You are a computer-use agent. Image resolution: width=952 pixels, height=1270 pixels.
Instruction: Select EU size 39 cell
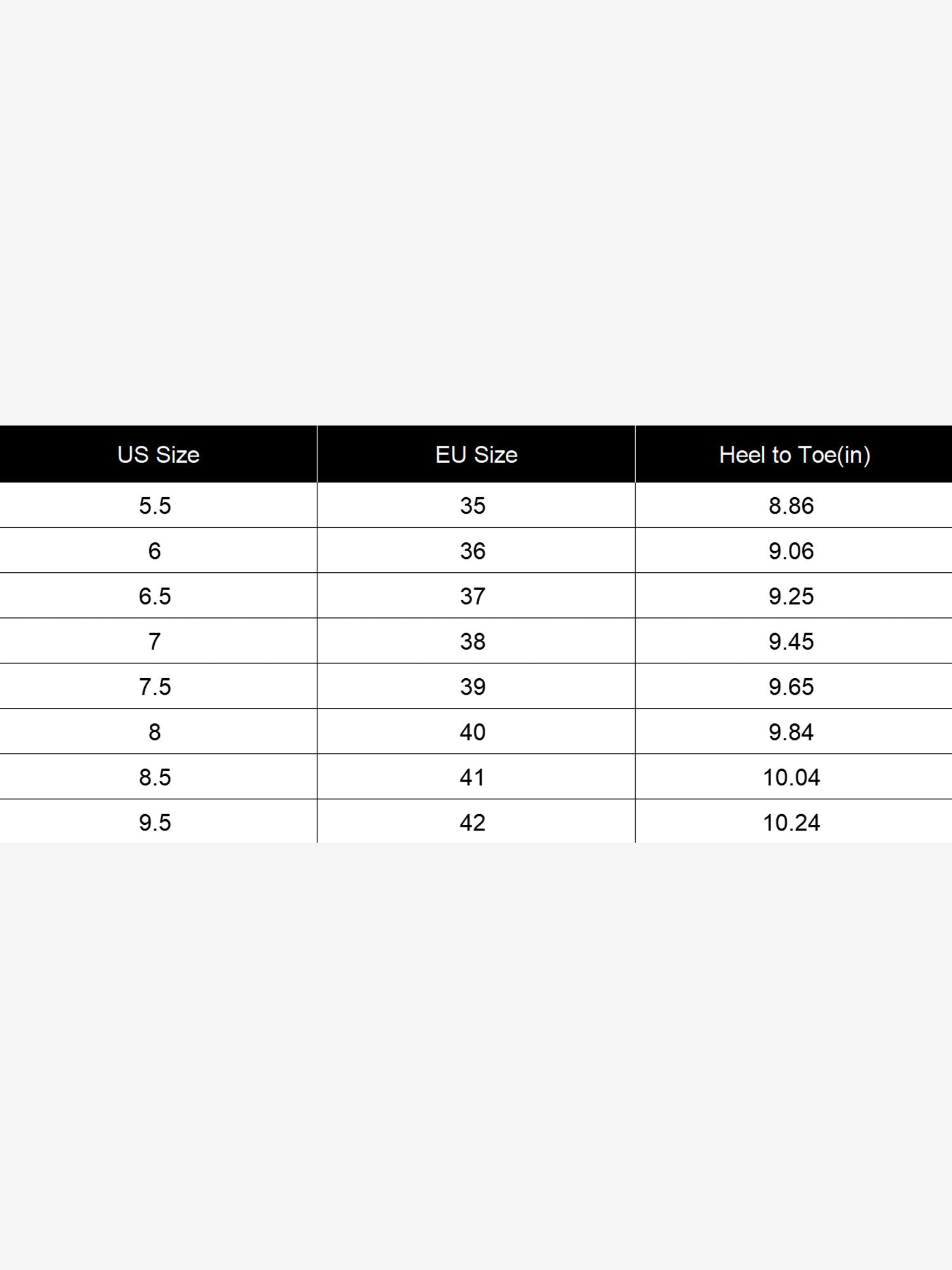coord(476,686)
